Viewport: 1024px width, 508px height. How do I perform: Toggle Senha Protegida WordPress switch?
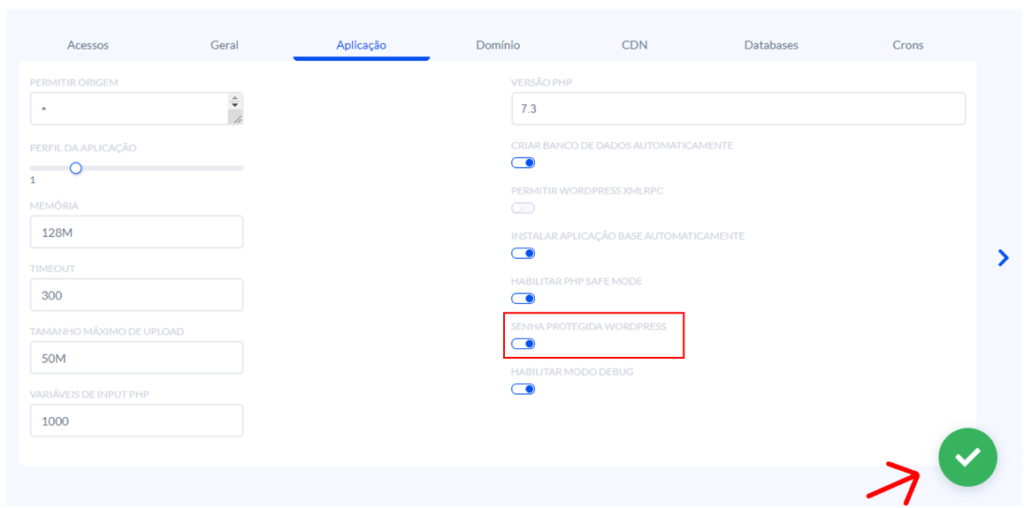523,344
